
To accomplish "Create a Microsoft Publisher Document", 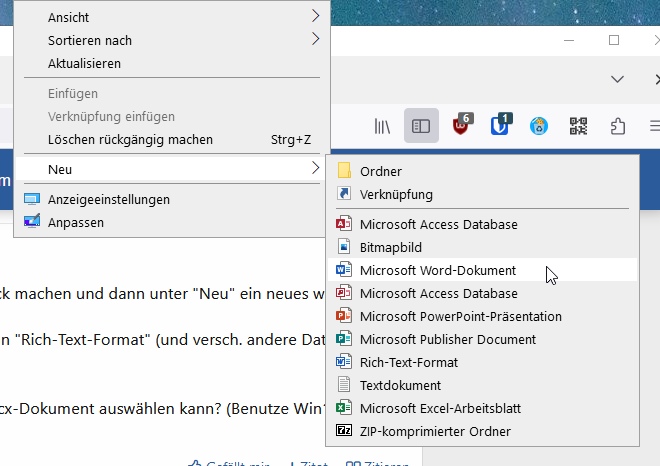I will click(482, 339).
